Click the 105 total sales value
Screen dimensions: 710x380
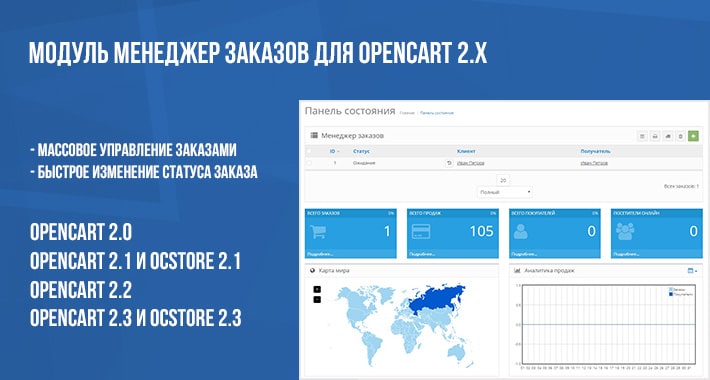[481, 231]
